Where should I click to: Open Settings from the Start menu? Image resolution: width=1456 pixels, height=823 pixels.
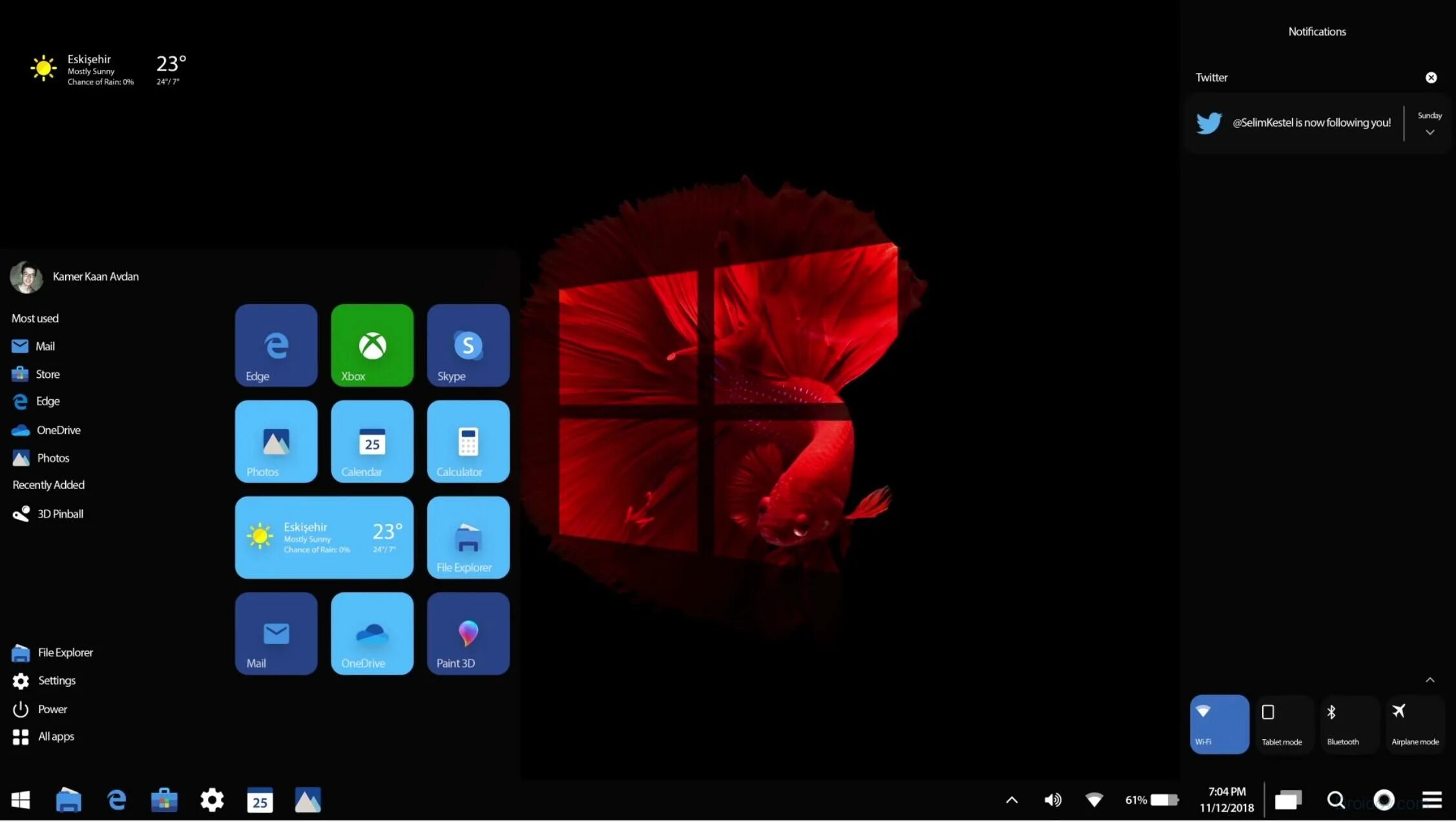pos(56,680)
